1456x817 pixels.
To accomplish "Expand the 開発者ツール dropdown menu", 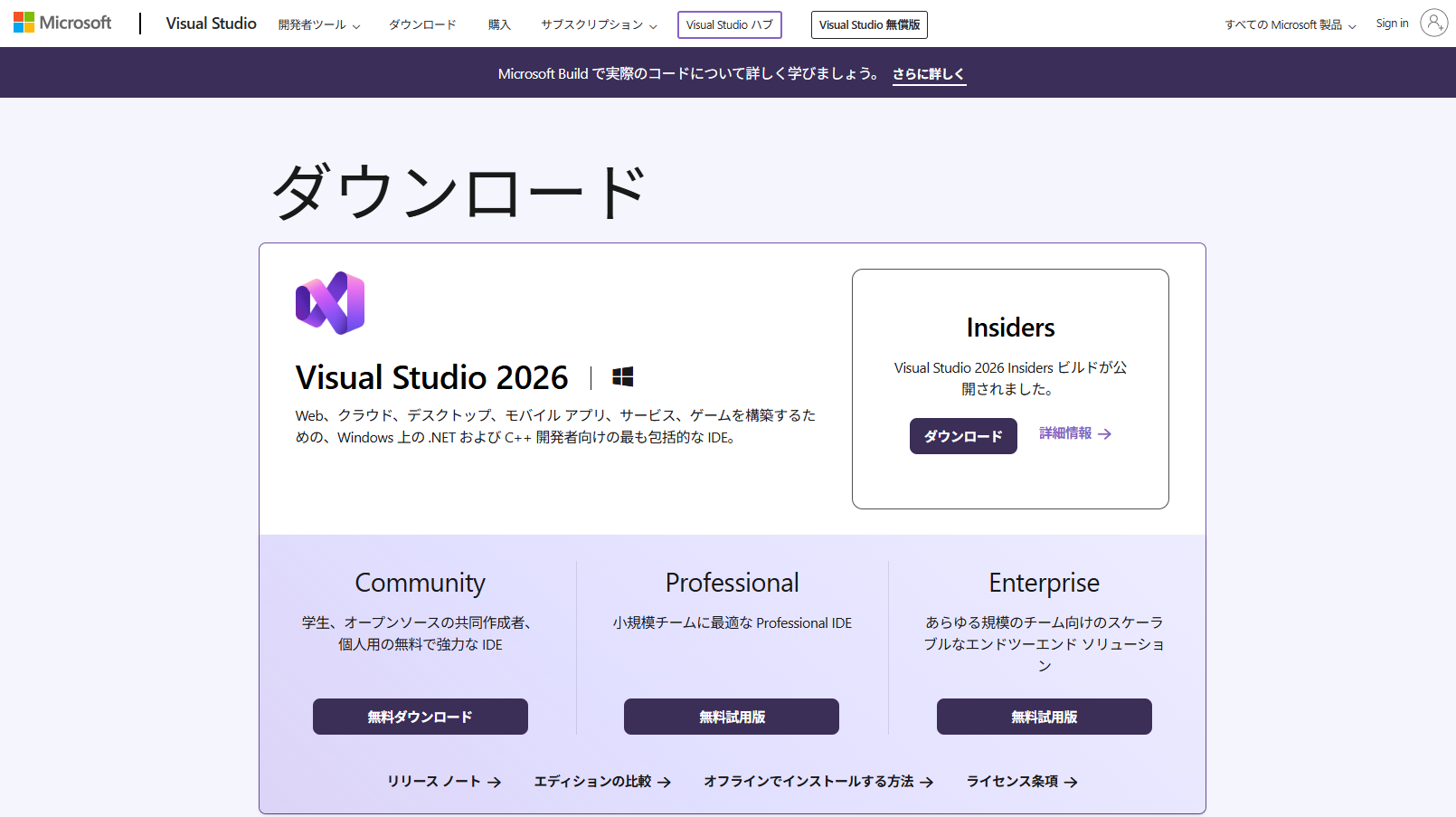I will click(x=319, y=24).
